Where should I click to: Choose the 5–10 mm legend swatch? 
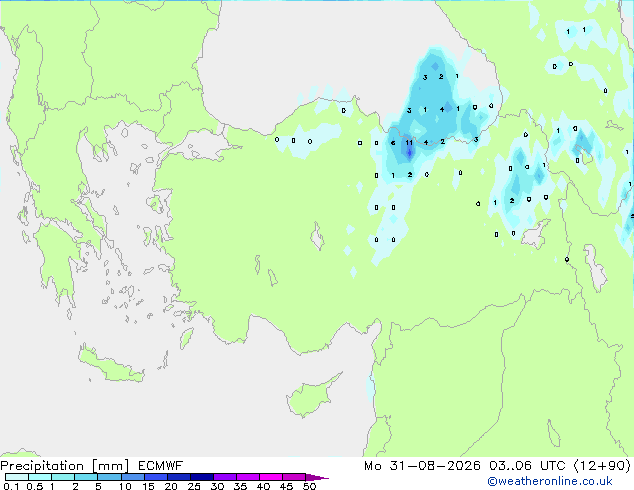click(x=109, y=477)
